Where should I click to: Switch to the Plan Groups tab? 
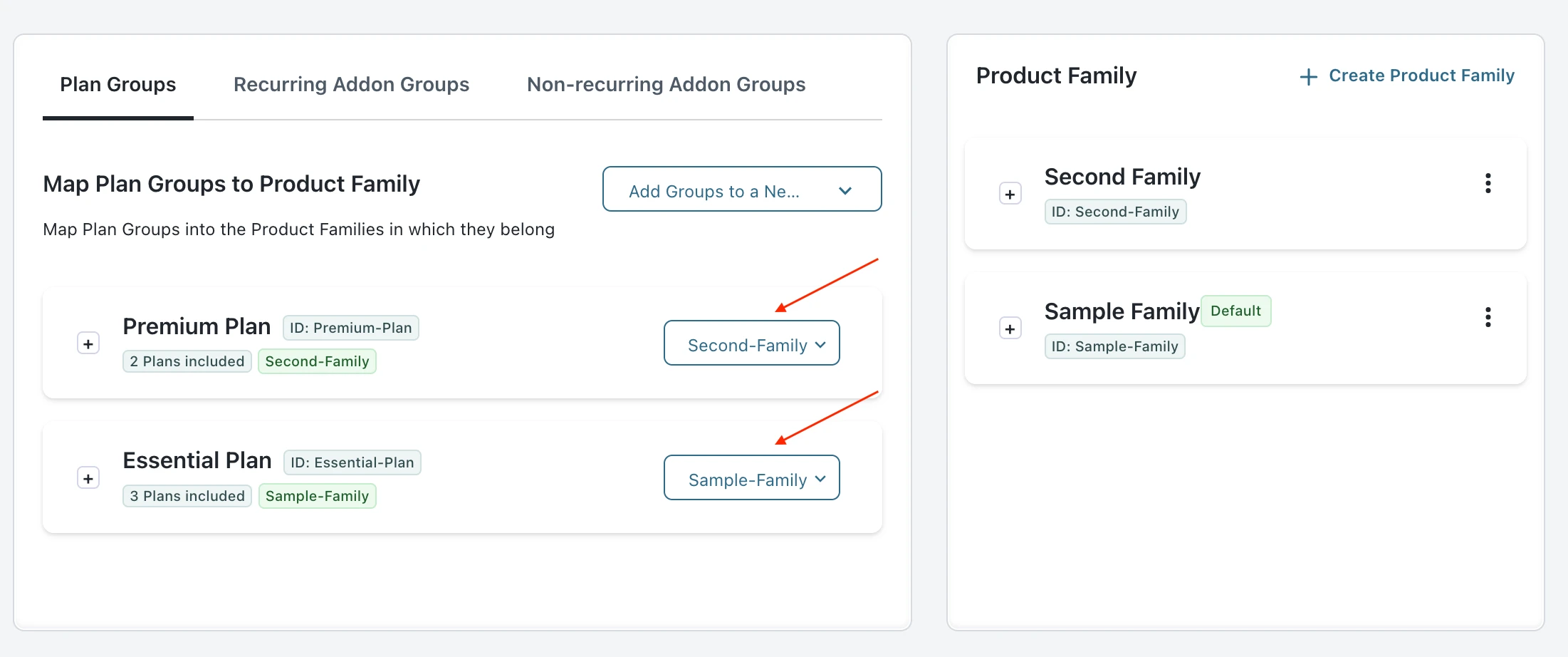[117, 85]
